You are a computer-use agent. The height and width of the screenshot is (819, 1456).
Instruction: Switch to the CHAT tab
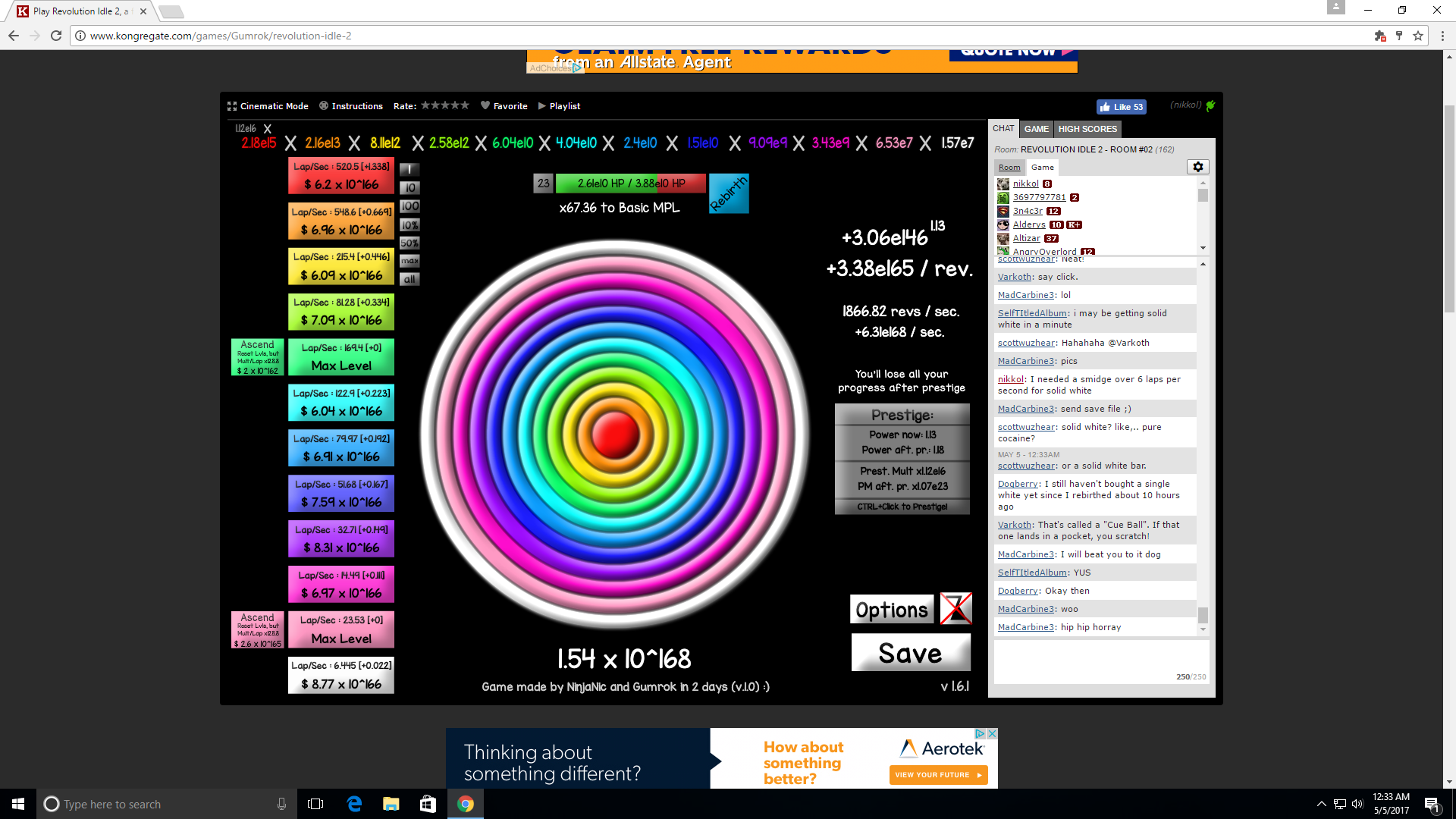click(1003, 129)
